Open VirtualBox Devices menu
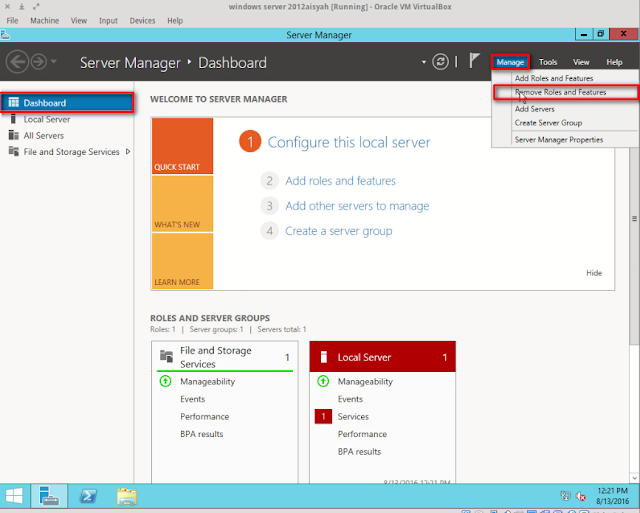This screenshot has width=640, height=513. pos(142,20)
